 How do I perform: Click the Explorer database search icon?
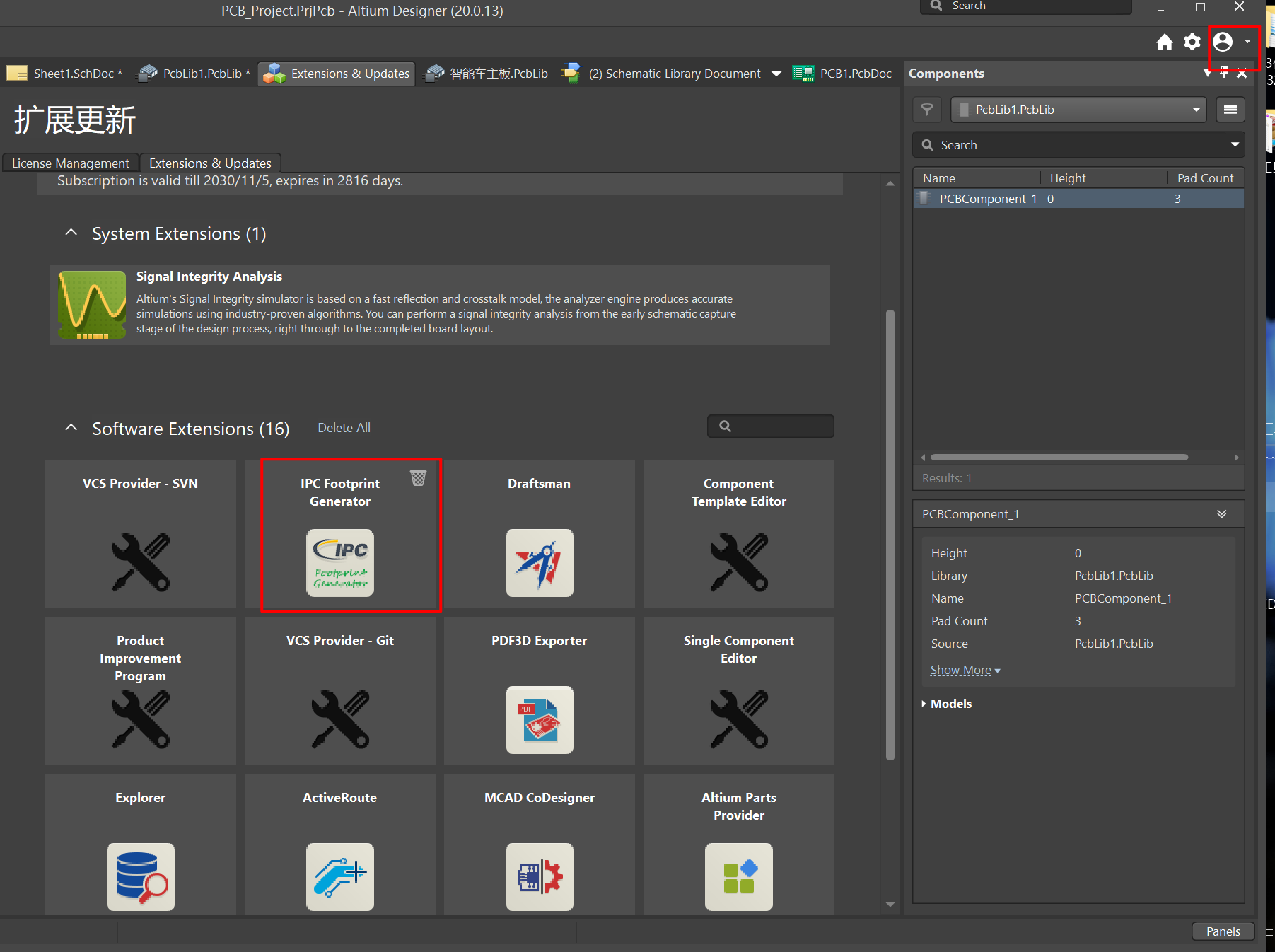pyautogui.click(x=141, y=877)
